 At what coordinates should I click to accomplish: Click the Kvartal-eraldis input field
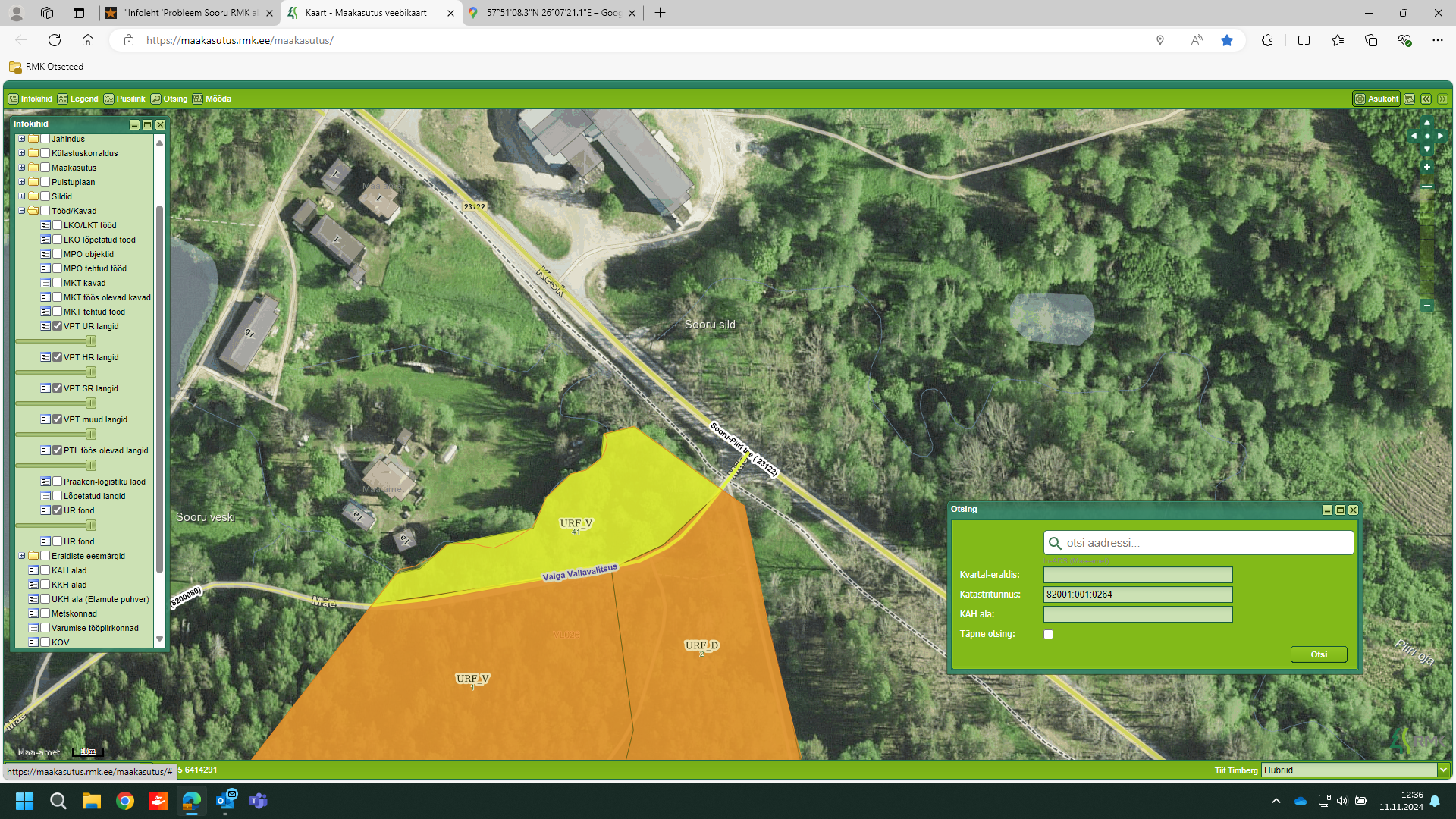pos(1137,575)
